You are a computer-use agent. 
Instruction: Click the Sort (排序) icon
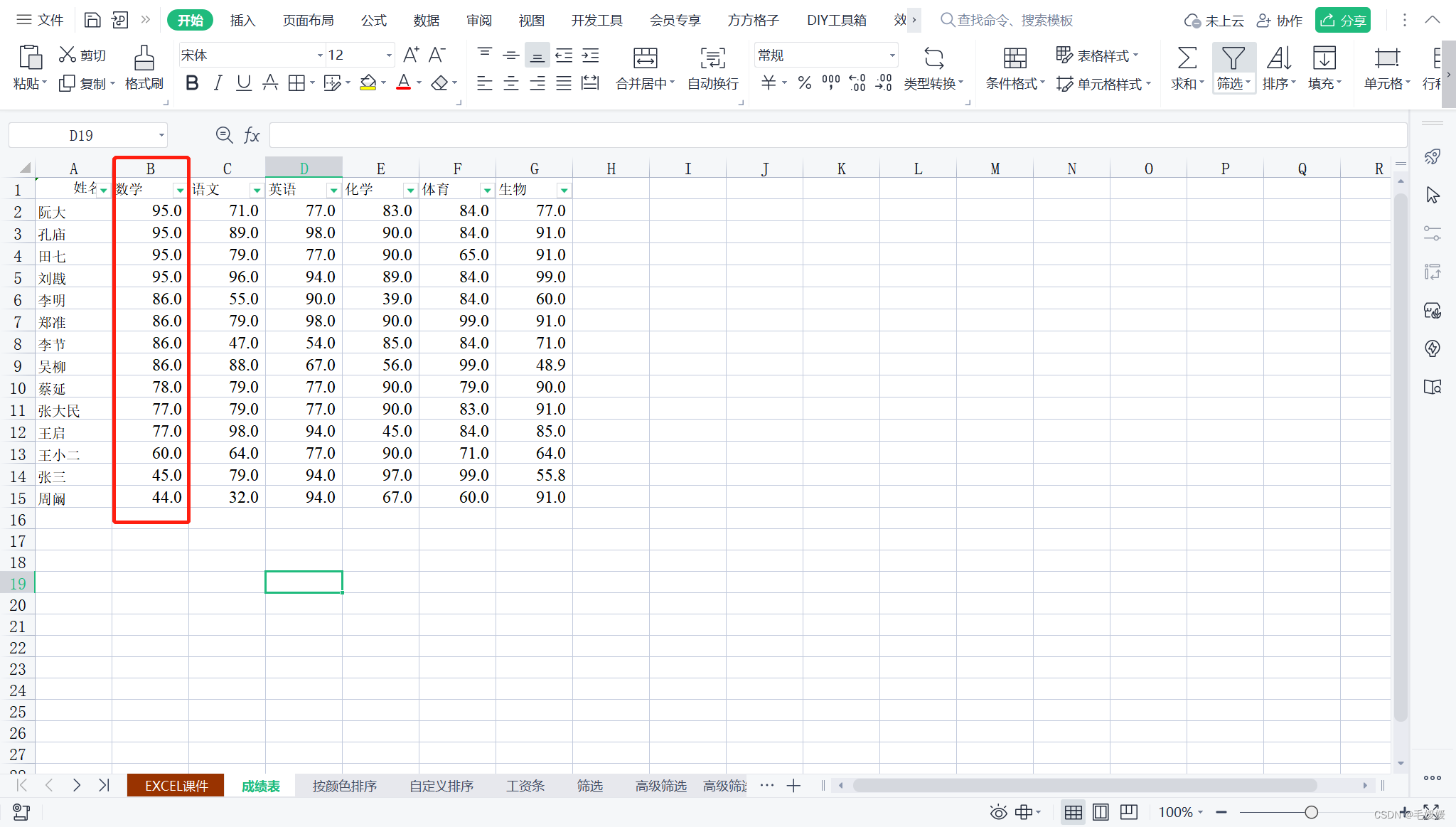click(x=1278, y=58)
